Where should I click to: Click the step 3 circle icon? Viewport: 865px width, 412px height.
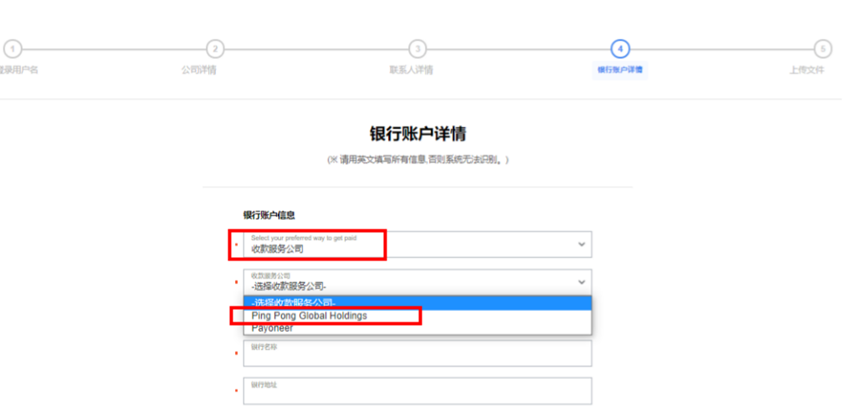point(417,49)
